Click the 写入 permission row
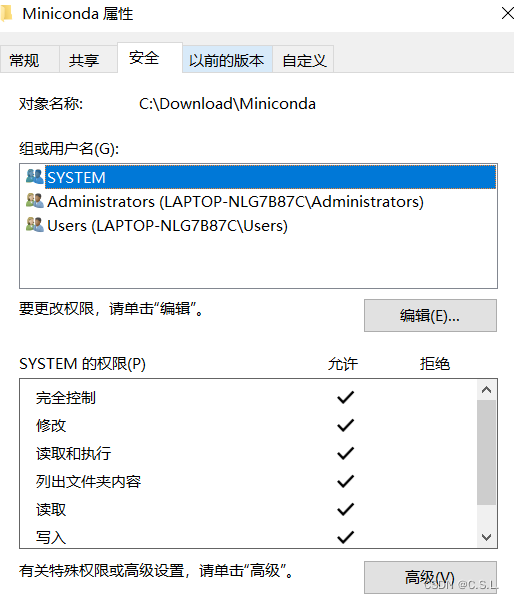Screen dimensions: 514x599 click(248, 537)
